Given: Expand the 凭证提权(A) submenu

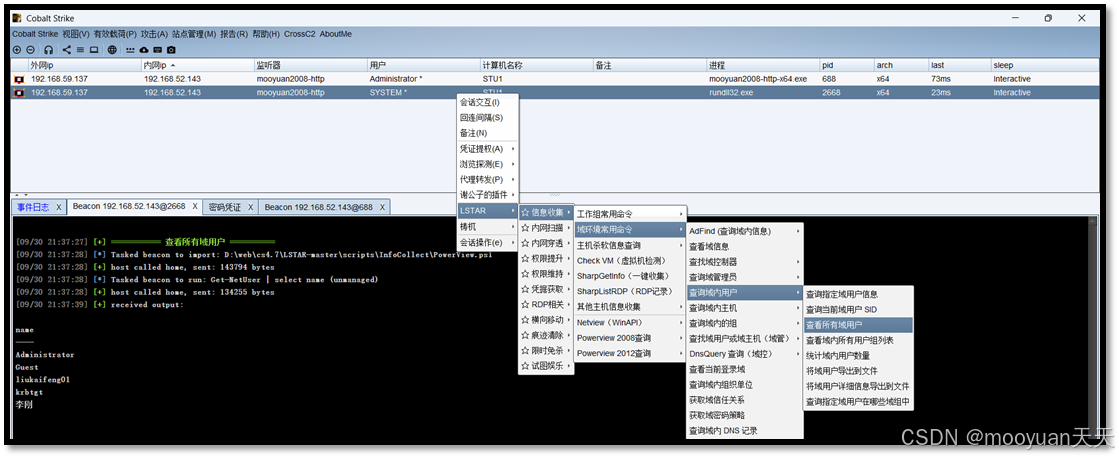Looking at the screenshot, I should click(488, 149).
